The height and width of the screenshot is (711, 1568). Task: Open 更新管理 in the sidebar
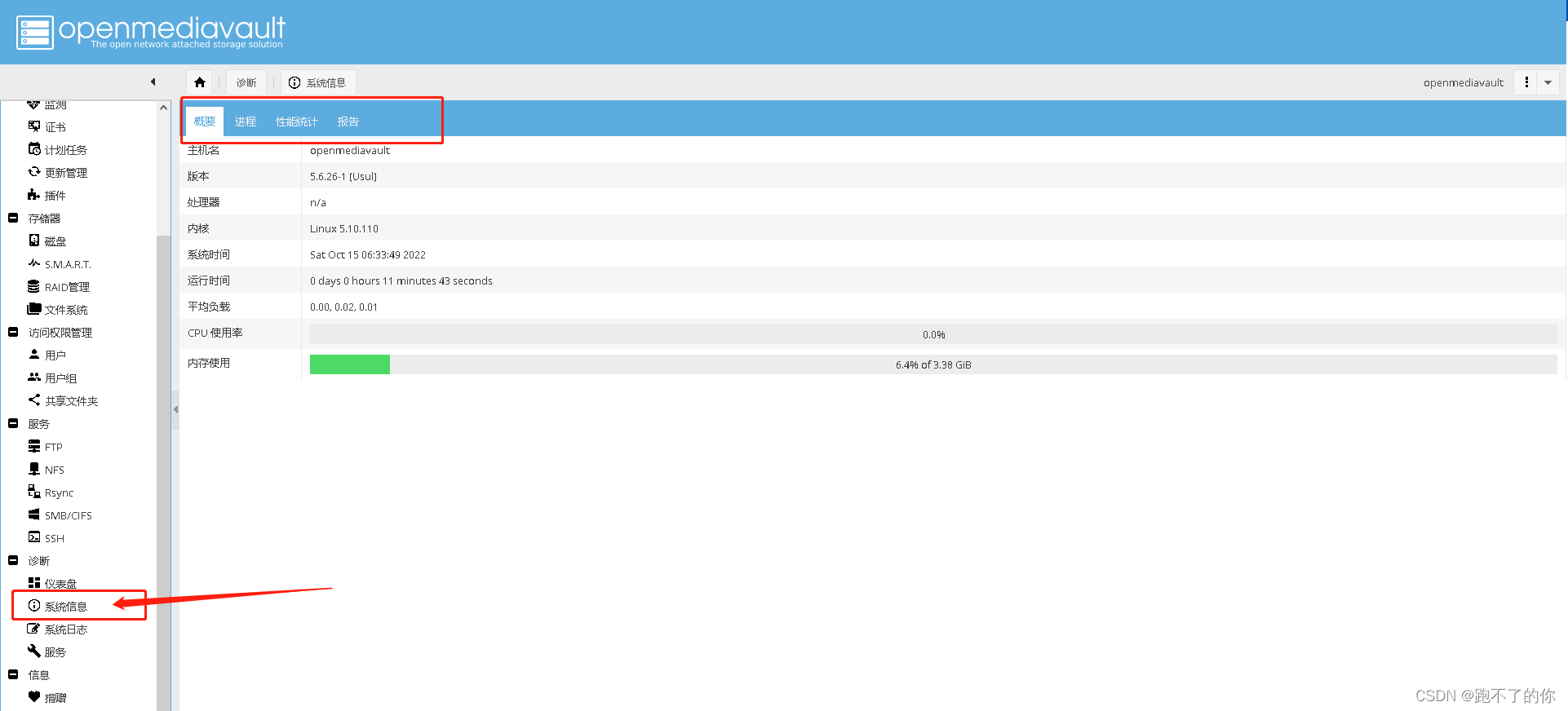tap(66, 173)
